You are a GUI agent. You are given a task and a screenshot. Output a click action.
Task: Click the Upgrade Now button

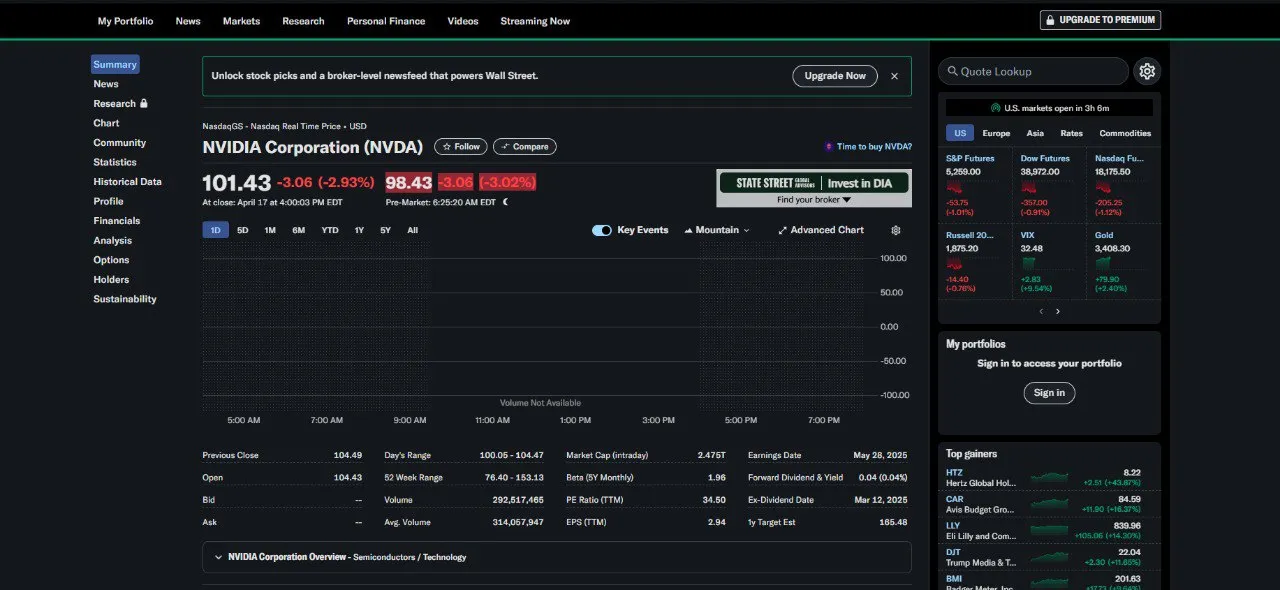tap(835, 76)
